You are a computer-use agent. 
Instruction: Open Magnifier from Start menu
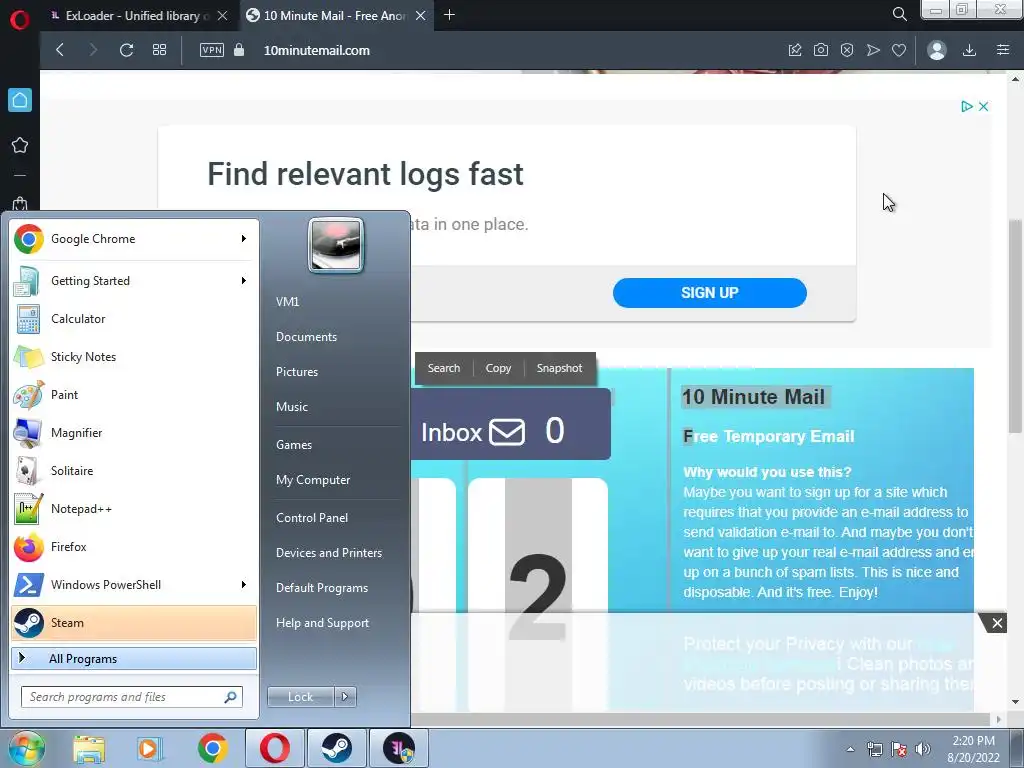(x=134, y=432)
